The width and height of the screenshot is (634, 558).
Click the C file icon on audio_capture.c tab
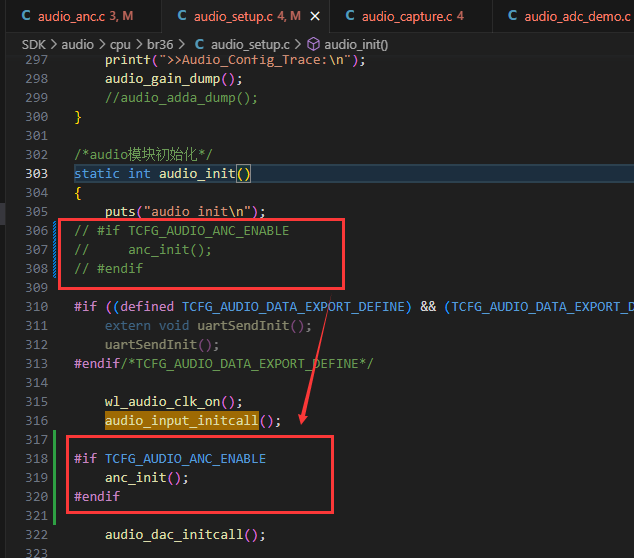[x=350, y=16]
